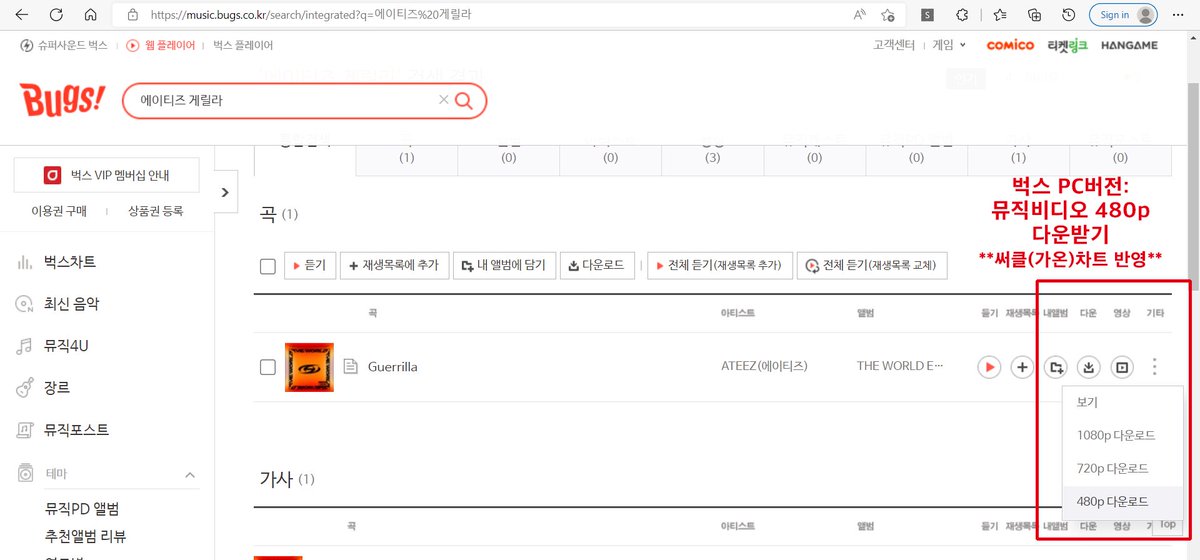Click 전체 듣기(재생목록 추가)
This screenshot has height=560, width=1200.
tap(721, 266)
